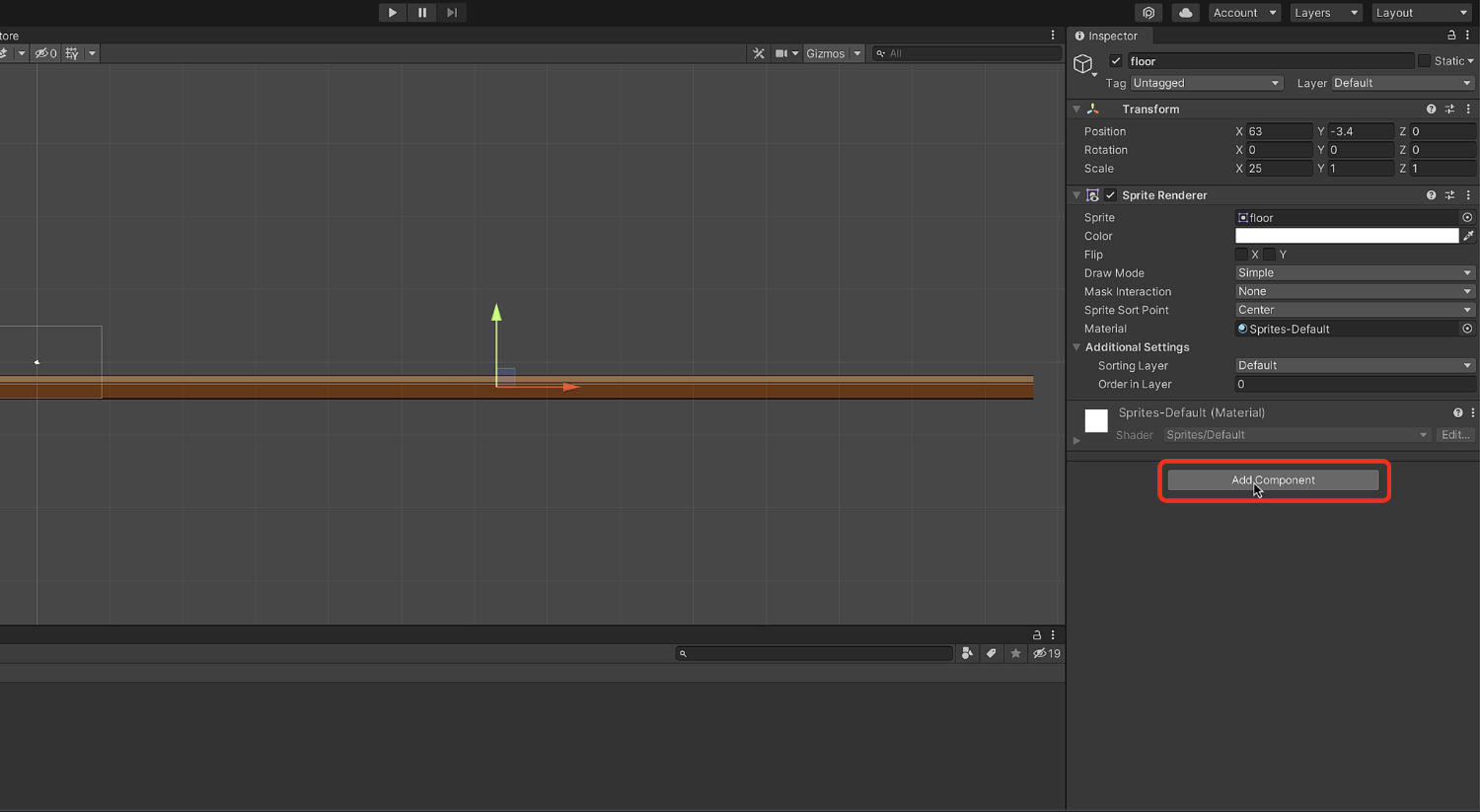Viewport: 1480px width, 812px height.
Task: Open the Account dropdown
Action: 1244,13
